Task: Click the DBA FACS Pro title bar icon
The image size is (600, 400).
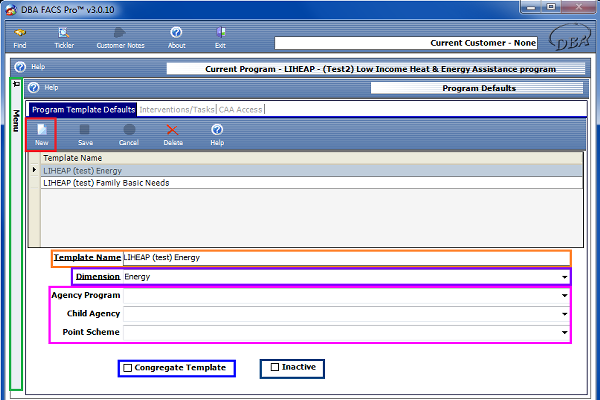Action: tap(12, 10)
